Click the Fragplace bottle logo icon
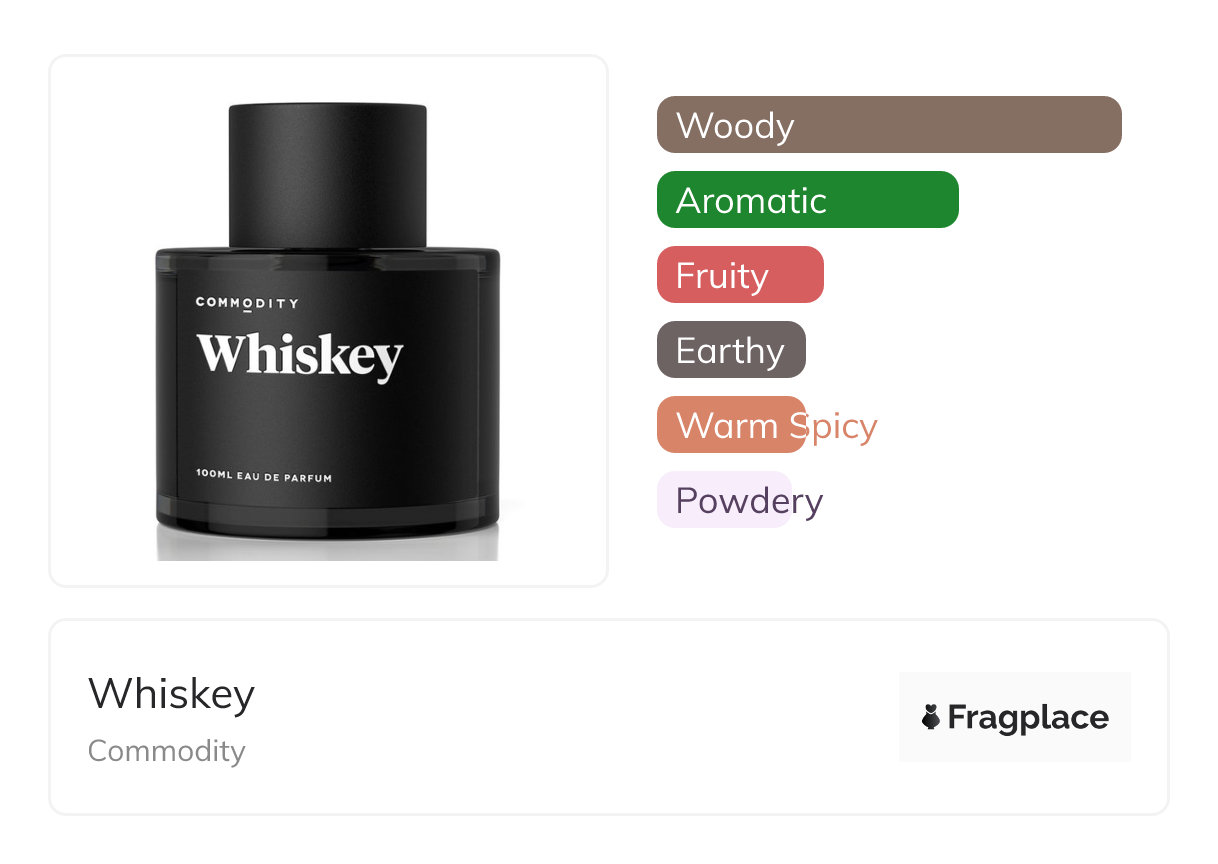This screenshot has height=864, width=1218. coord(931,717)
